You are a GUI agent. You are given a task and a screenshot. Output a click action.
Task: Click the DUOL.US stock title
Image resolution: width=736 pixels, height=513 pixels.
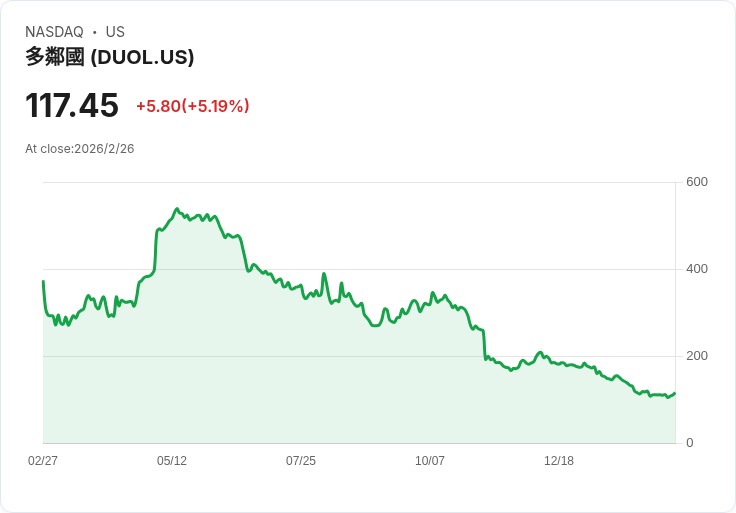pyautogui.click(x=109, y=57)
